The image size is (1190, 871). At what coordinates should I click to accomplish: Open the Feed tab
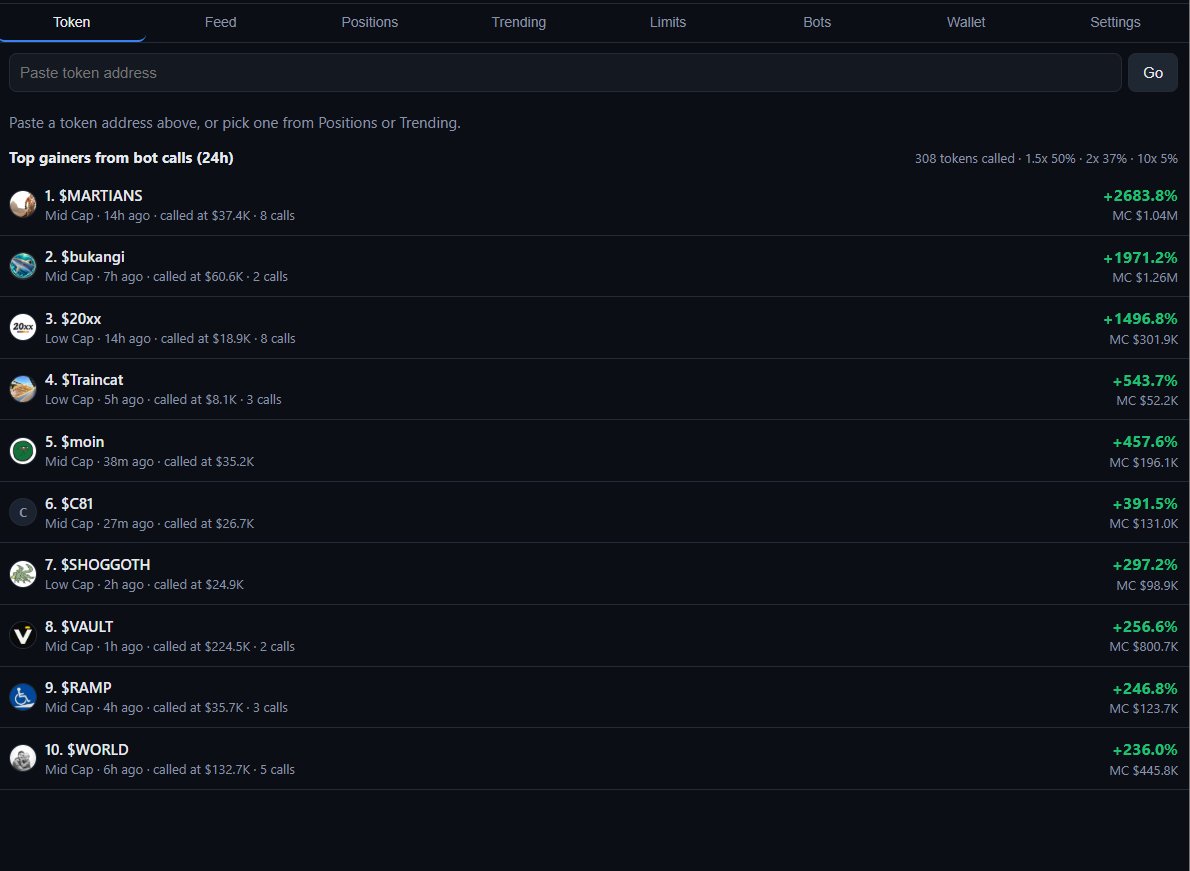[x=221, y=23]
